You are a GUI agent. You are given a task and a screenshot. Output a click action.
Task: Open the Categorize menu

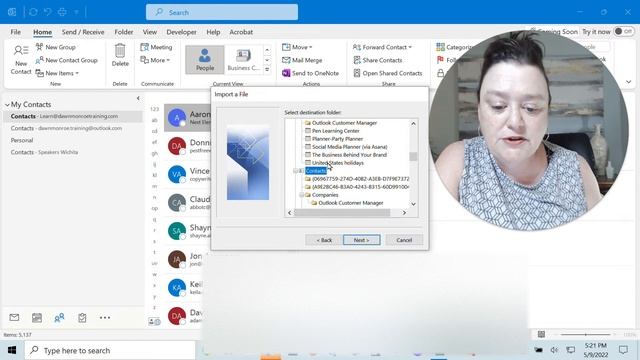click(x=454, y=47)
